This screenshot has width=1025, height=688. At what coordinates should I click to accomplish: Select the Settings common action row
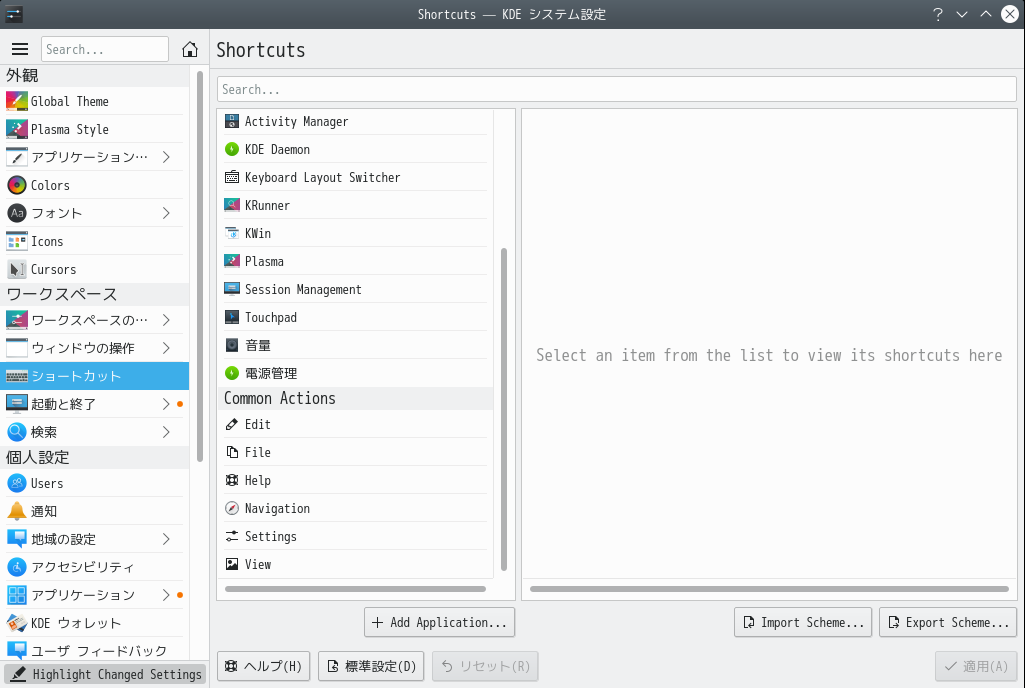pyautogui.click(x=356, y=536)
